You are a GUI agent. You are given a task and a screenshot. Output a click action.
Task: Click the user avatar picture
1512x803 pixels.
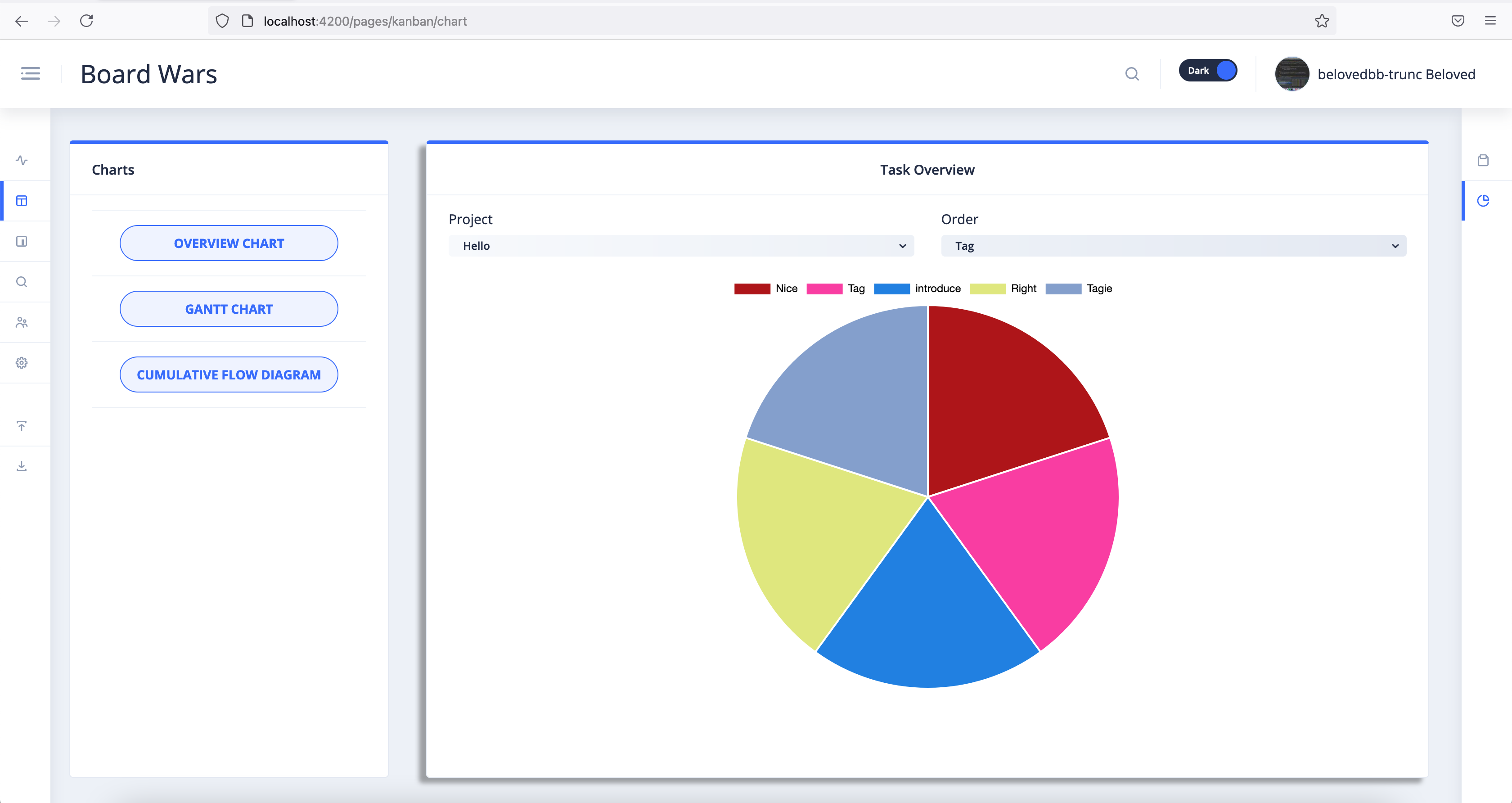click(1292, 74)
